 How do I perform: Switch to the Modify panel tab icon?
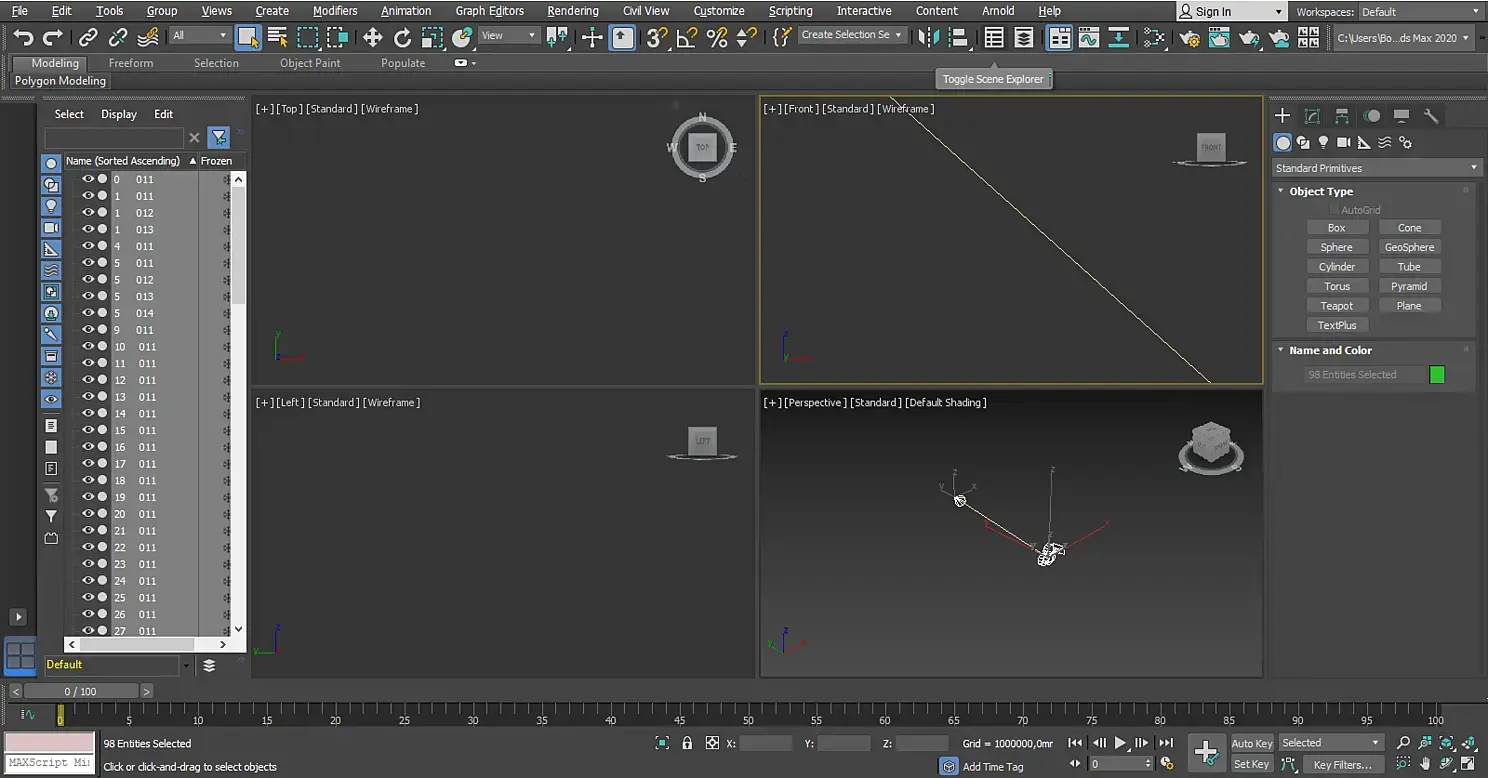click(1312, 116)
